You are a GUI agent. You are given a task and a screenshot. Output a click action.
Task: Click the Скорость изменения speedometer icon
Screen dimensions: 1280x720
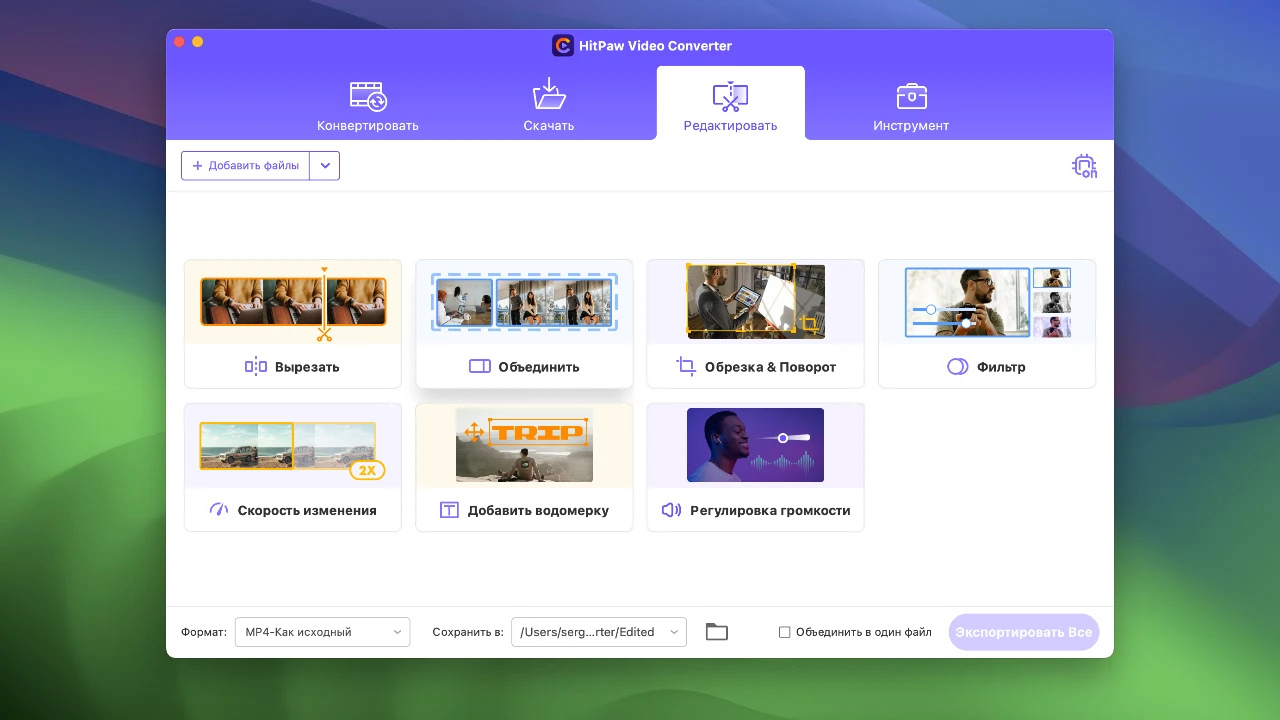coord(219,510)
